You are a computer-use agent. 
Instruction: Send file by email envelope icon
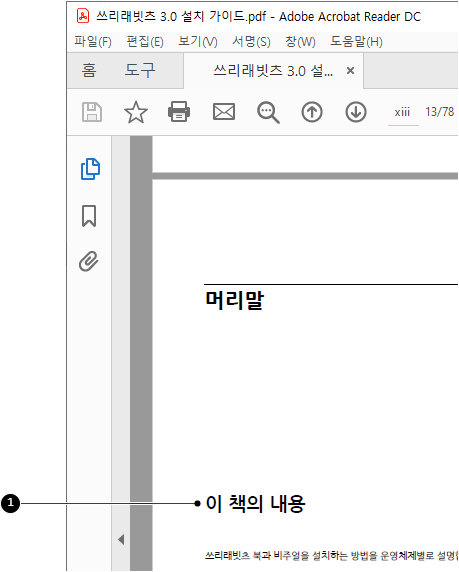pyautogui.click(x=224, y=112)
